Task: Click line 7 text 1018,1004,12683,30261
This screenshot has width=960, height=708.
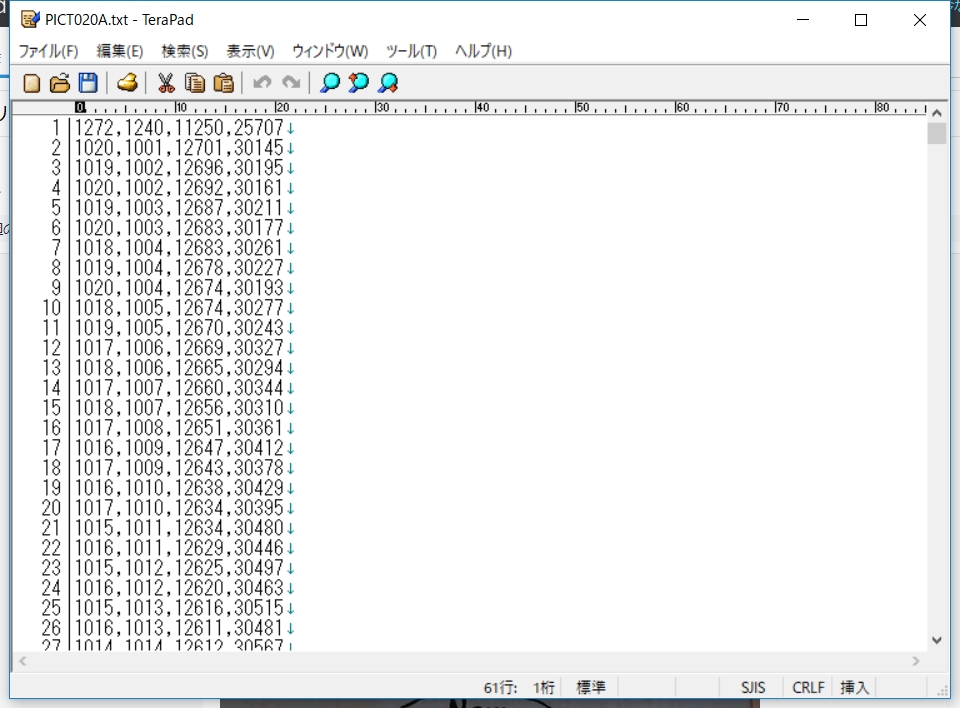Action: (179, 248)
